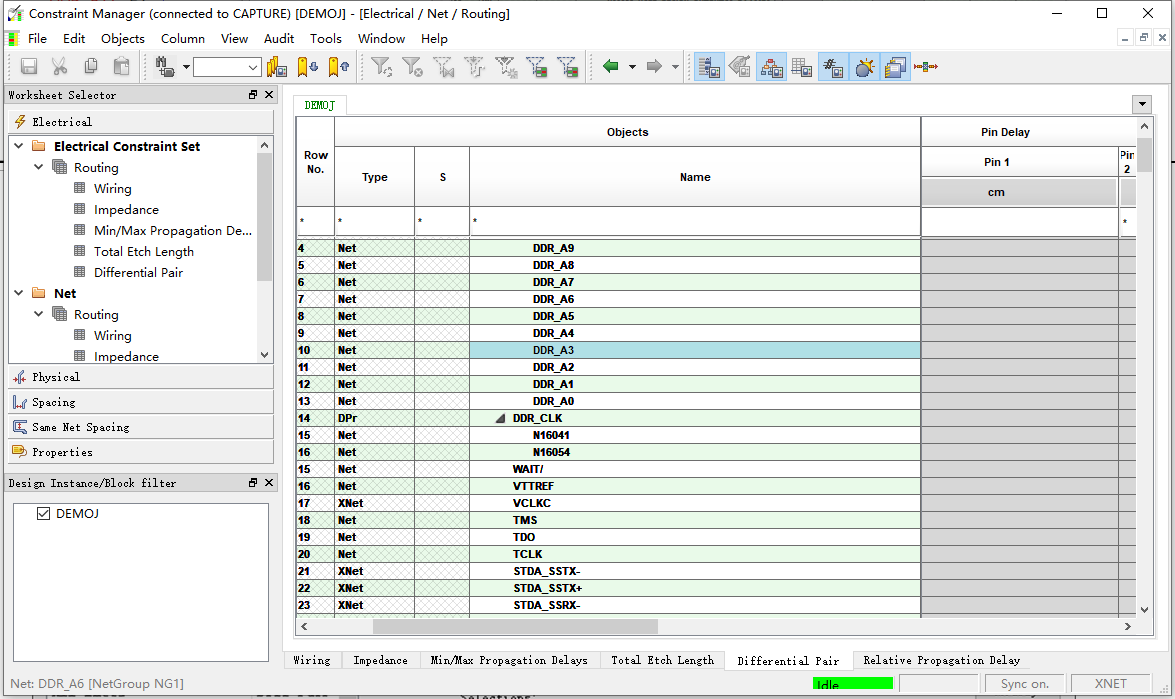Collapse the Net folder in tree
The width and height of the screenshot is (1175, 699).
pos(19,293)
